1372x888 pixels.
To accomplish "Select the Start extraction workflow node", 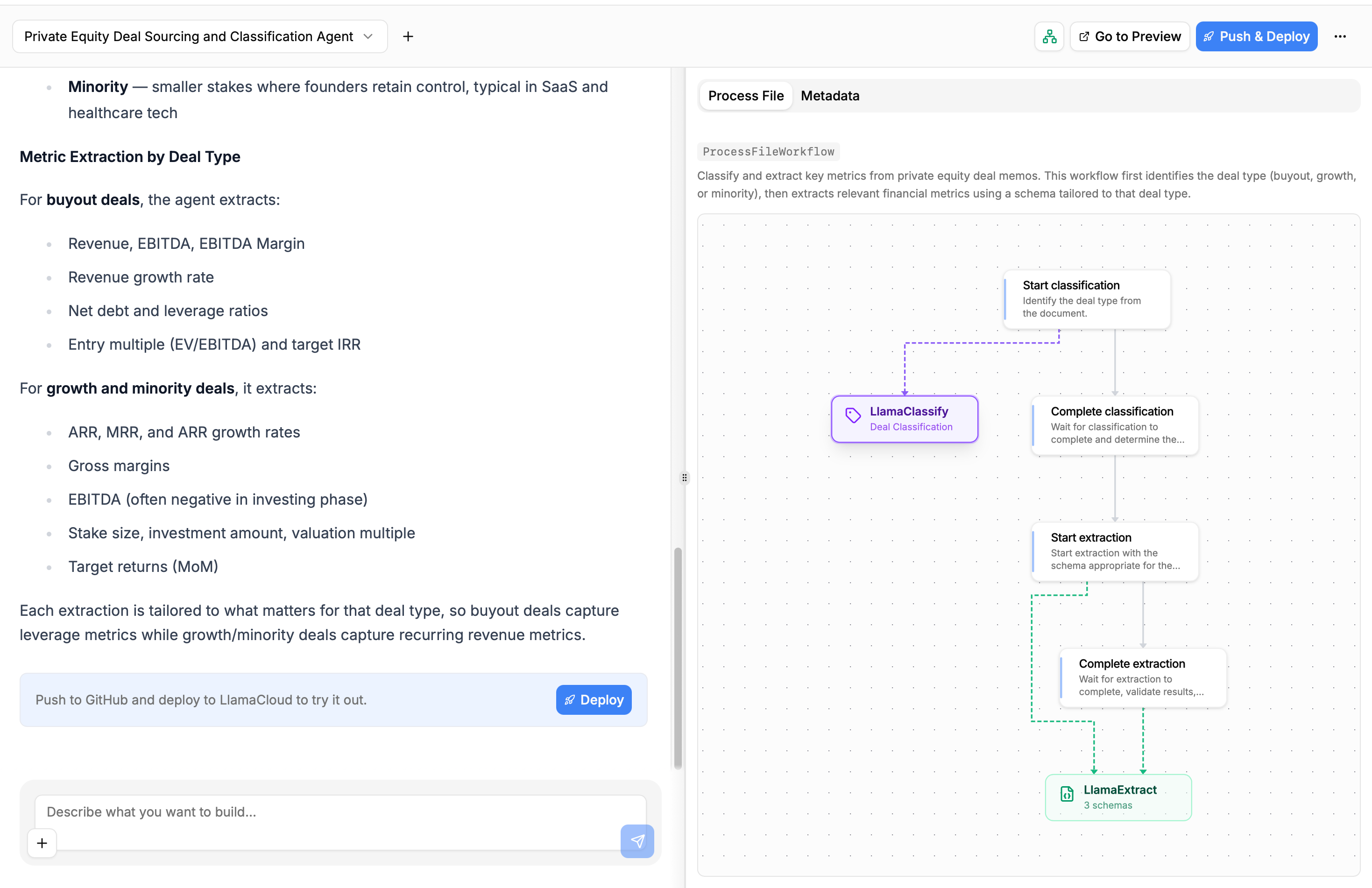I will 1114,551.
